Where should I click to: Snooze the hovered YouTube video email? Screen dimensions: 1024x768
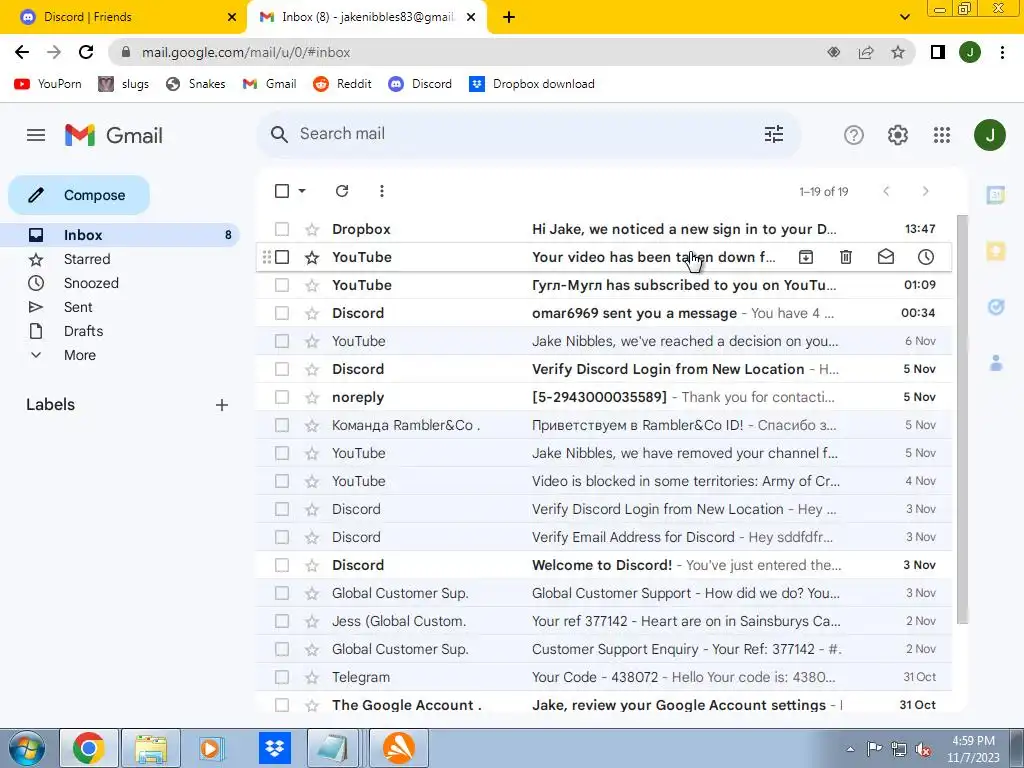pos(925,257)
